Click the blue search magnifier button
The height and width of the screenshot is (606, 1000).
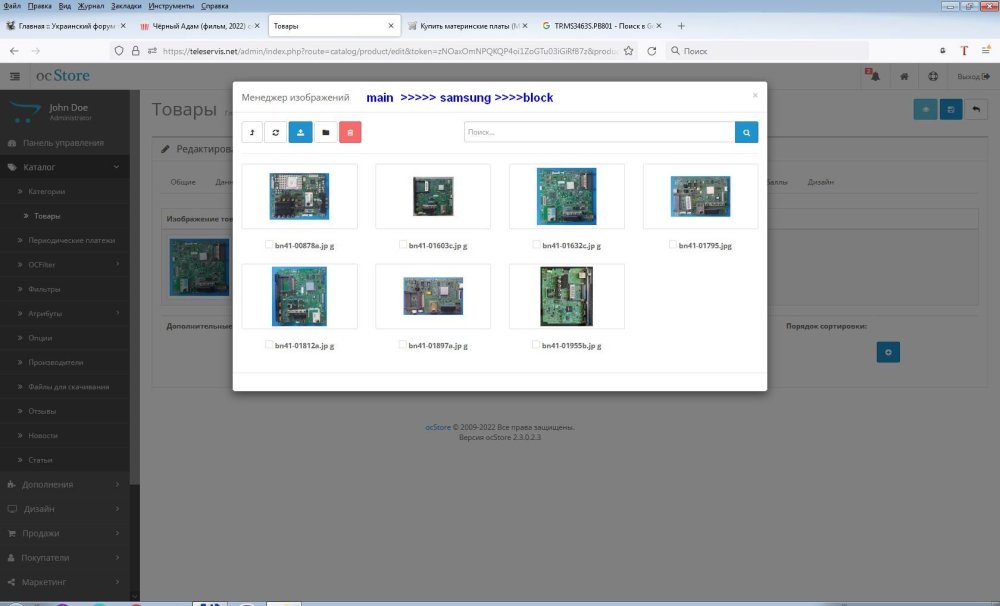(746, 132)
